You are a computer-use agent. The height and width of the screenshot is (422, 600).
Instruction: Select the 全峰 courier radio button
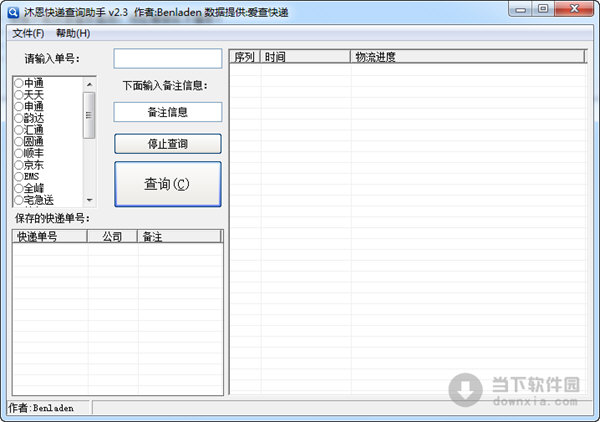click(19, 188)
